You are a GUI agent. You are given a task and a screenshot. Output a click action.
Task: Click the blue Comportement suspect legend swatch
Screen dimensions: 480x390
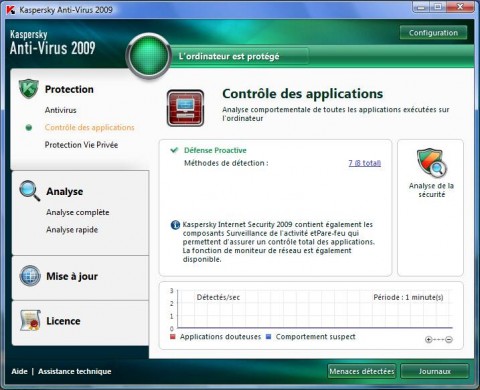(x=268, y=337)
